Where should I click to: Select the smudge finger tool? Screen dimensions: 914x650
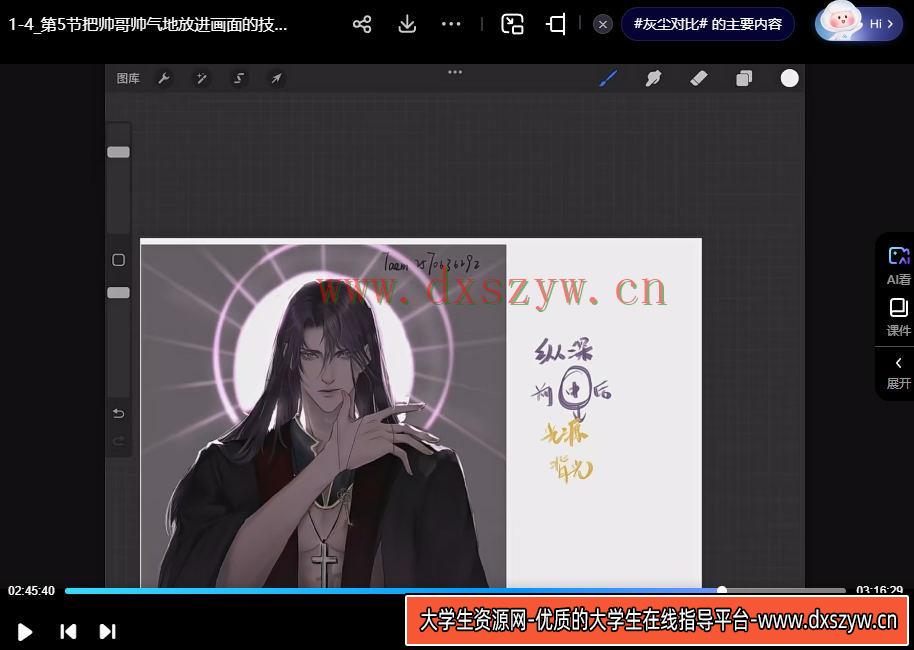pyautogui.click(x=653, y=78)
